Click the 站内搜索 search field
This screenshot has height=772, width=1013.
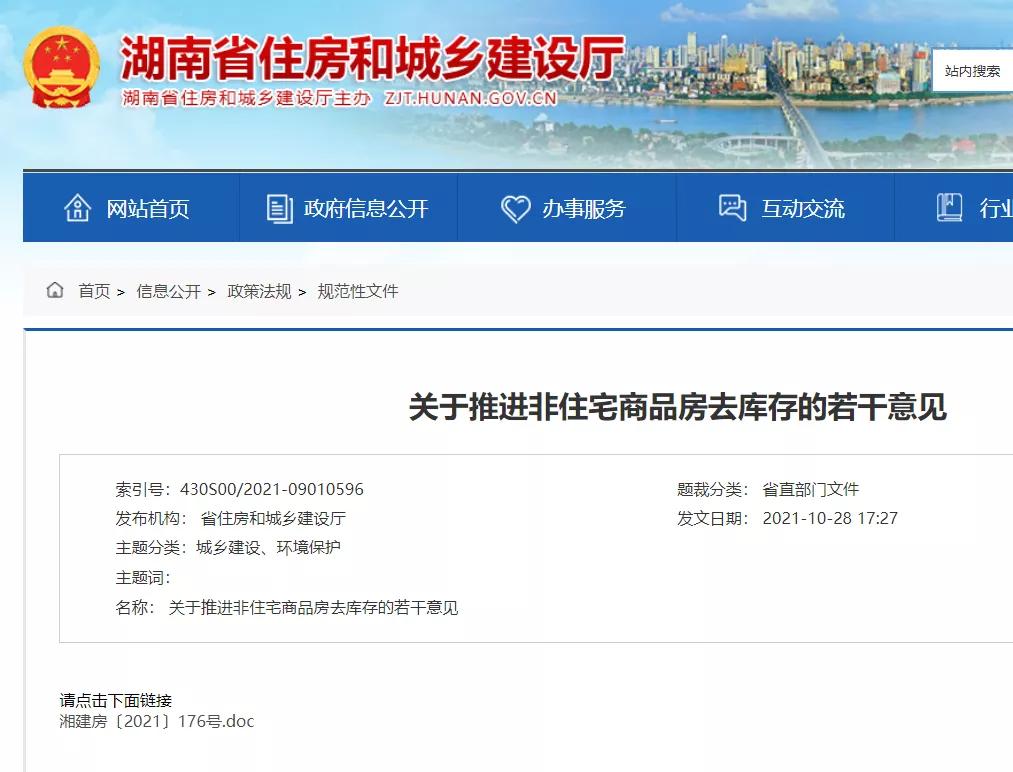(972, 71)
